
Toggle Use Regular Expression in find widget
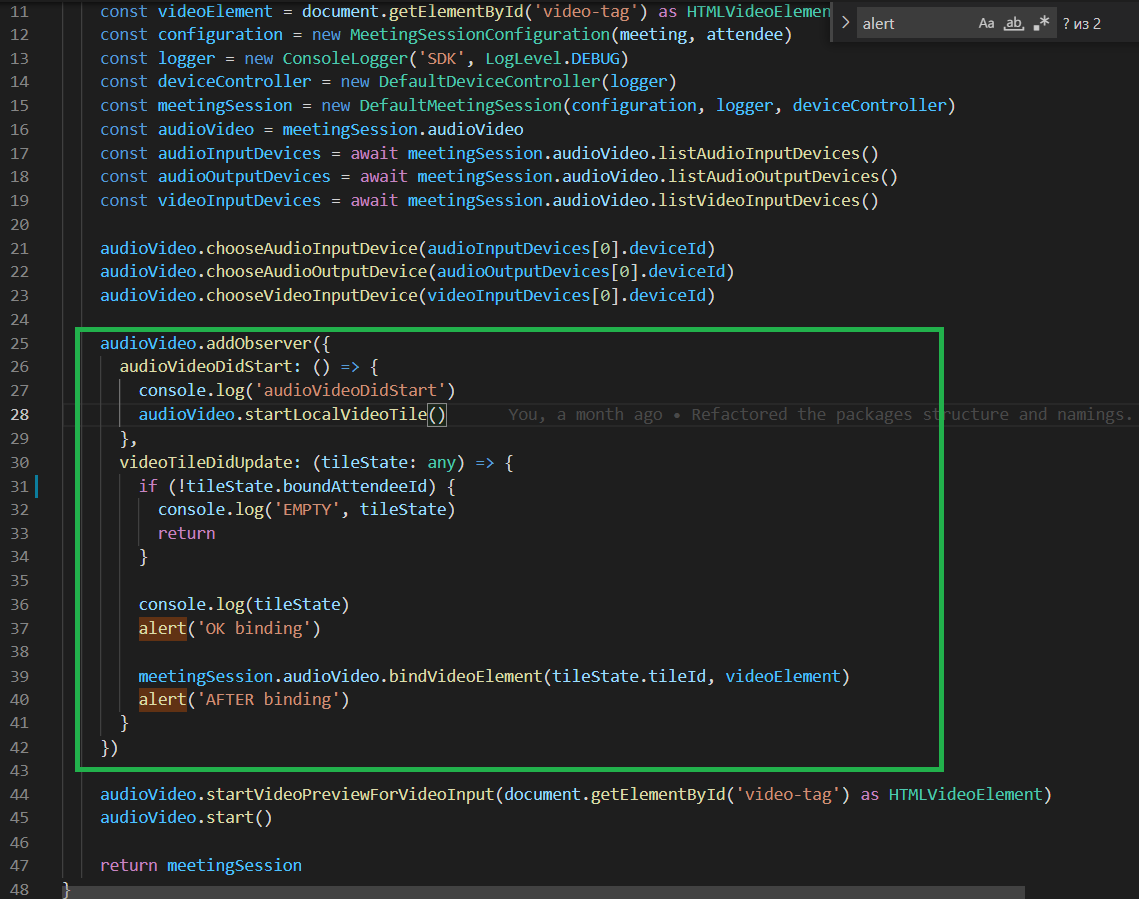click(x=1042, y=23)
